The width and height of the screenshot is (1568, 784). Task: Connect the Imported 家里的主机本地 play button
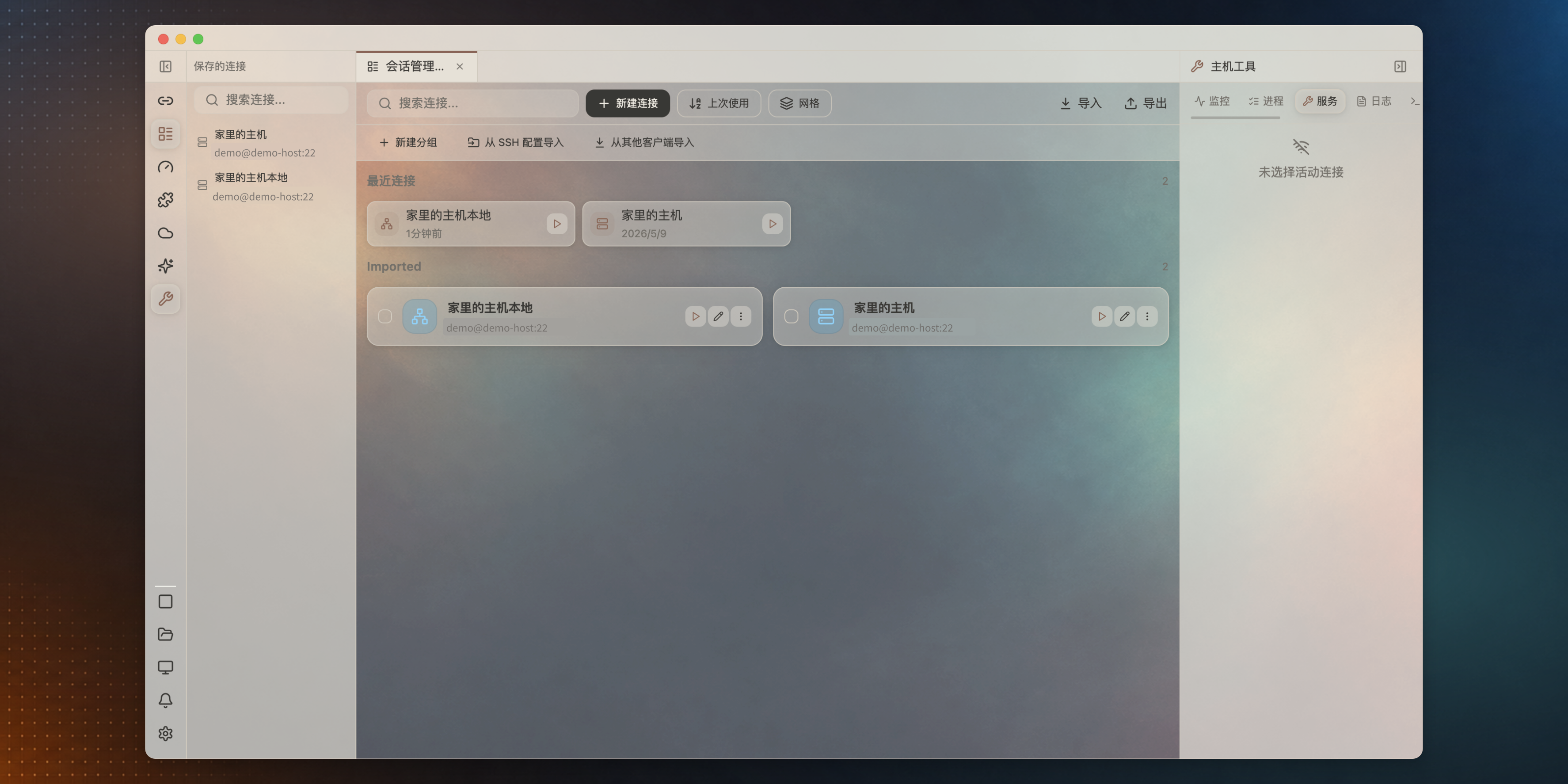click(x=696, y=316)
